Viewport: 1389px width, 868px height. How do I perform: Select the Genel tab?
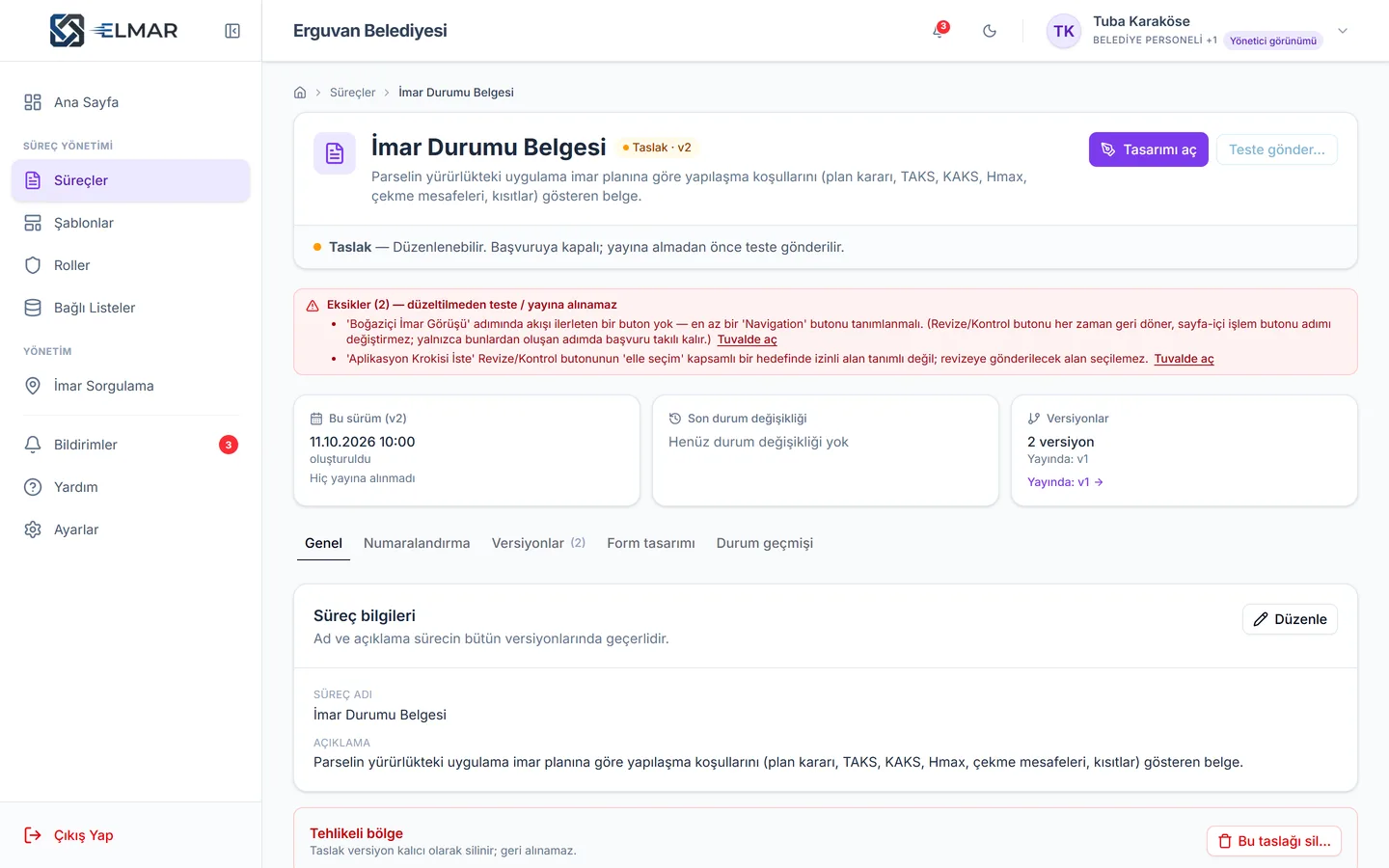323,543
